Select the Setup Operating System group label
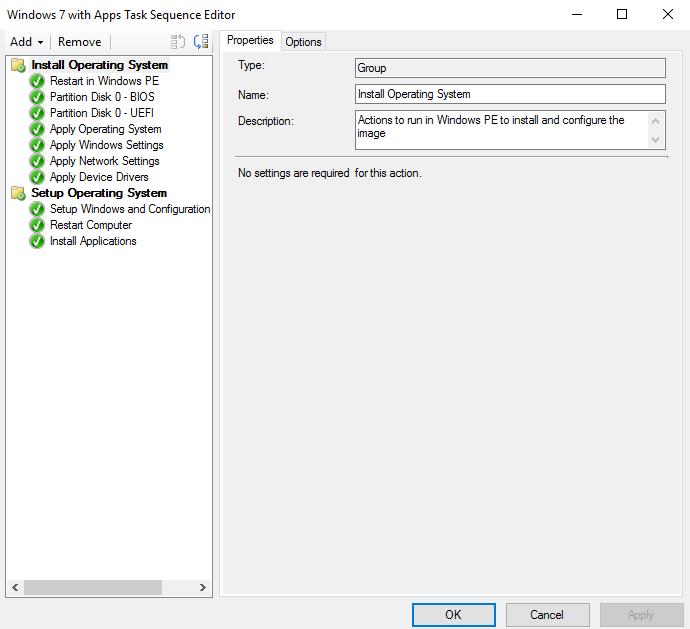The height and width of the screenshot is (629, 690). pyautogui.click(x=99, y=193)
